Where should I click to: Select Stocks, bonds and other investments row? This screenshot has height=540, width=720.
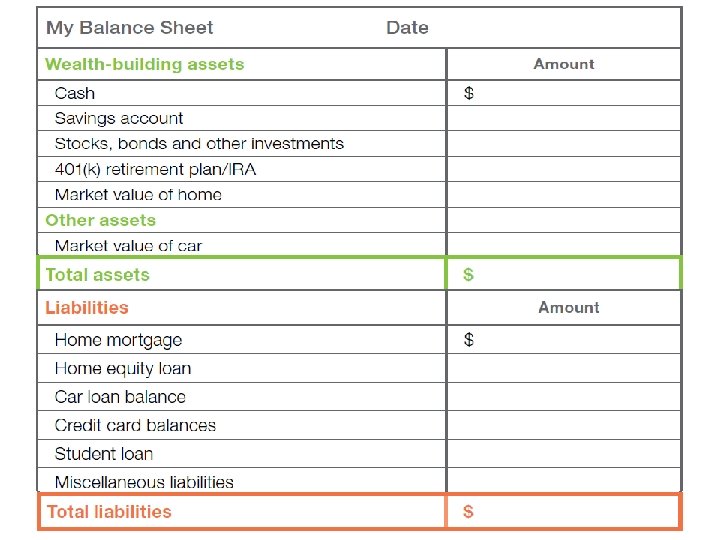click(x=199, y=144)
